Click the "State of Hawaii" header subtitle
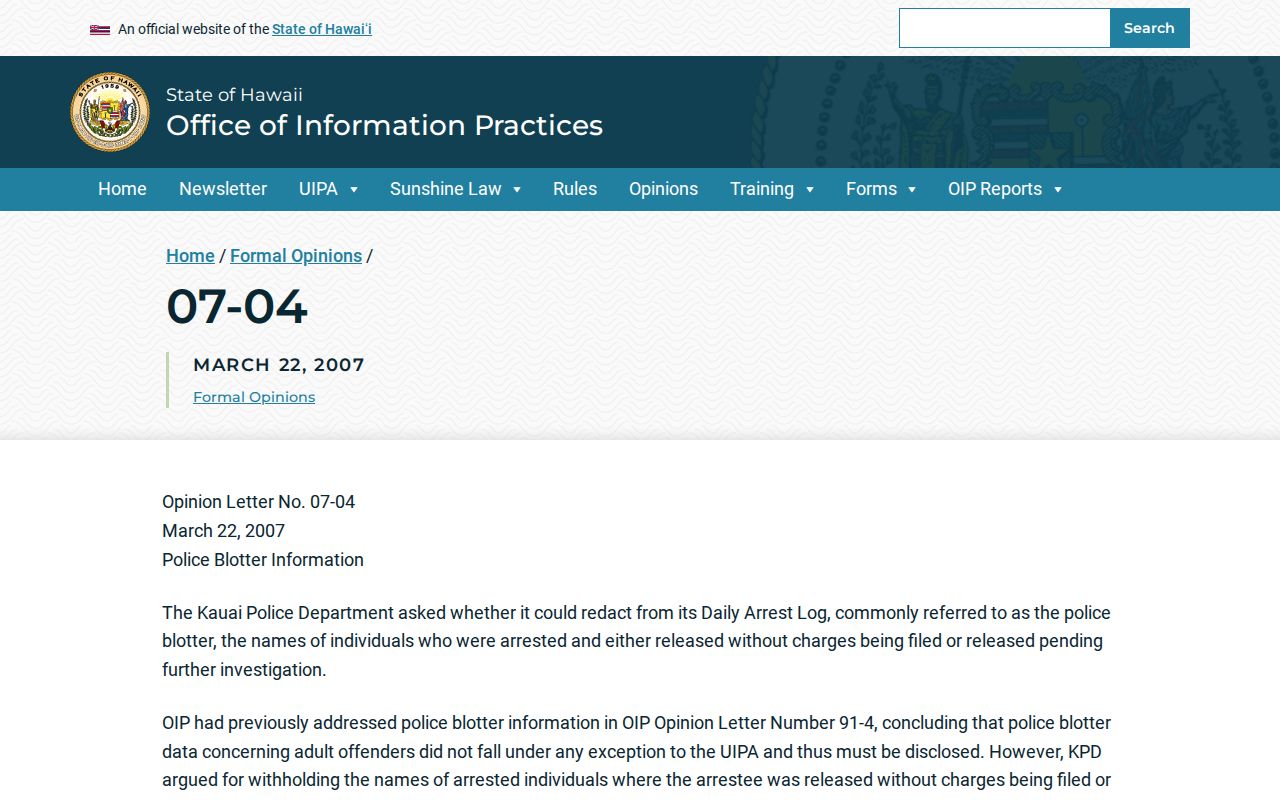 click(234, 95)
